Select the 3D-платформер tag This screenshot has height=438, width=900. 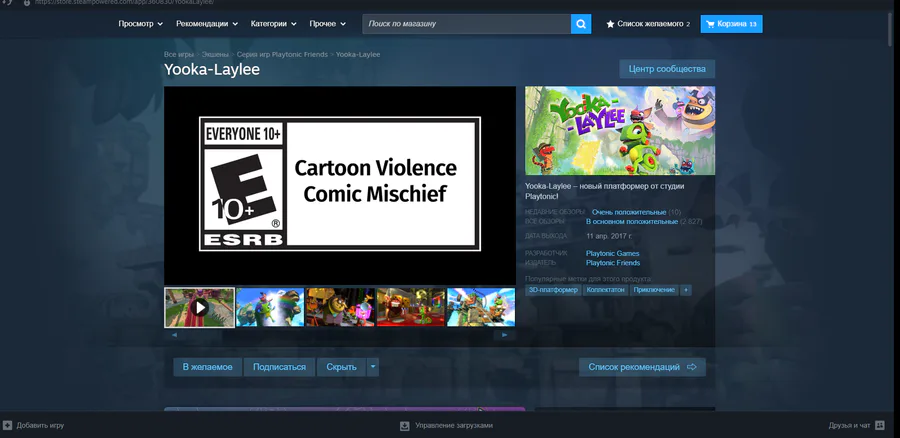(x=553, y=290)
